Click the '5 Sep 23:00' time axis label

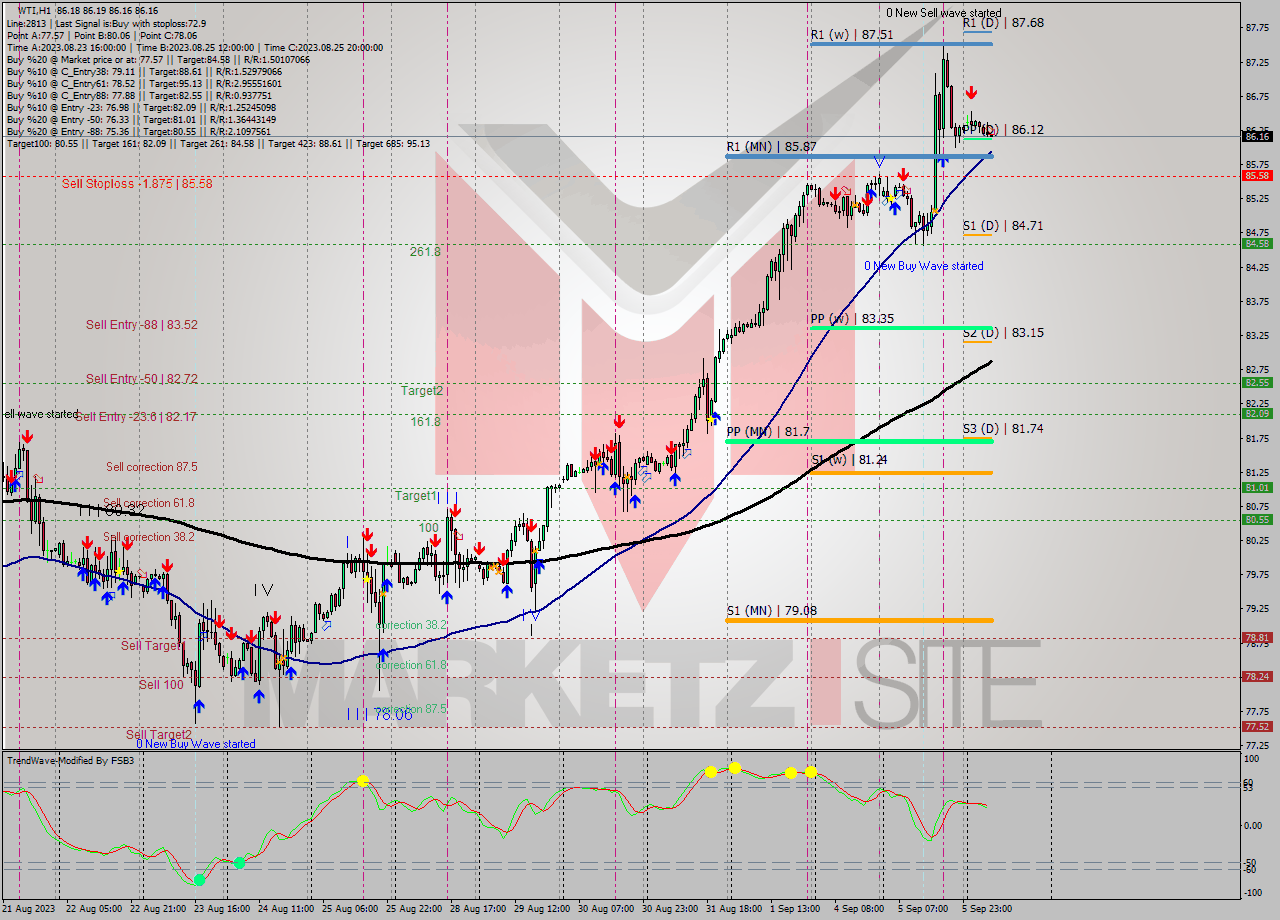985,908
